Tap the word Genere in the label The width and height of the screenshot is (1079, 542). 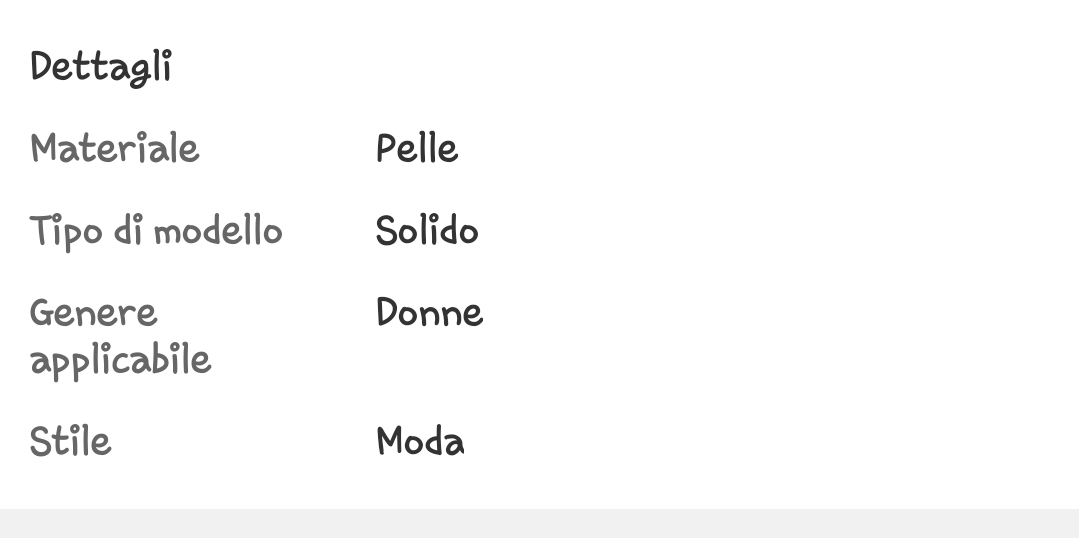pos(93,313)
